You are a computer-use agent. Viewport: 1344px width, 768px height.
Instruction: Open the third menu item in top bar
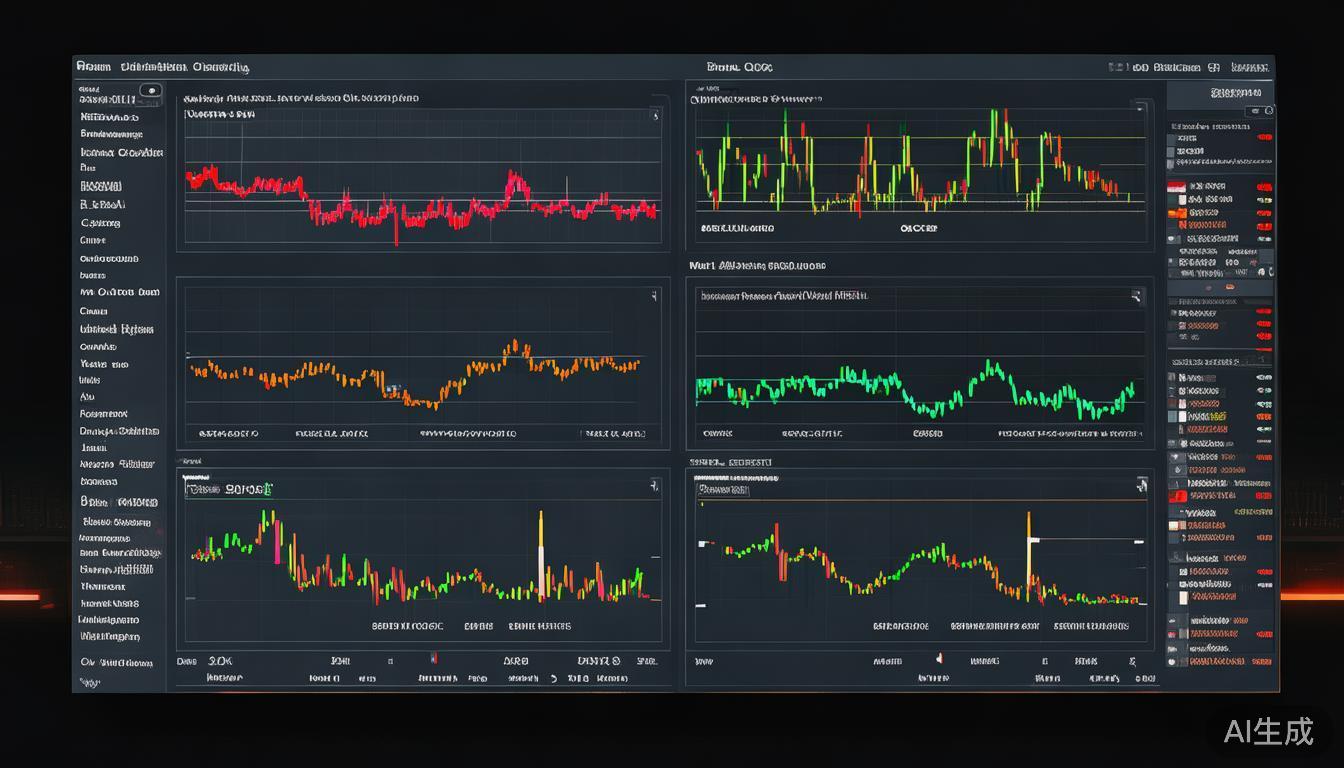[x=214, y=67]
